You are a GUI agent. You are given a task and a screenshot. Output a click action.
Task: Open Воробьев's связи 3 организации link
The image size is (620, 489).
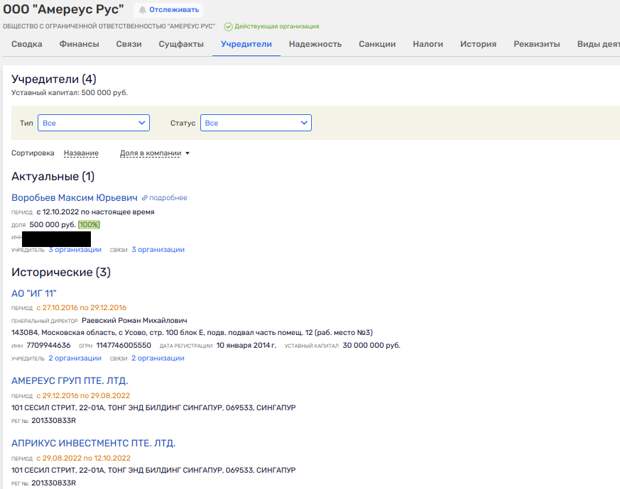[x=158, y=249]
